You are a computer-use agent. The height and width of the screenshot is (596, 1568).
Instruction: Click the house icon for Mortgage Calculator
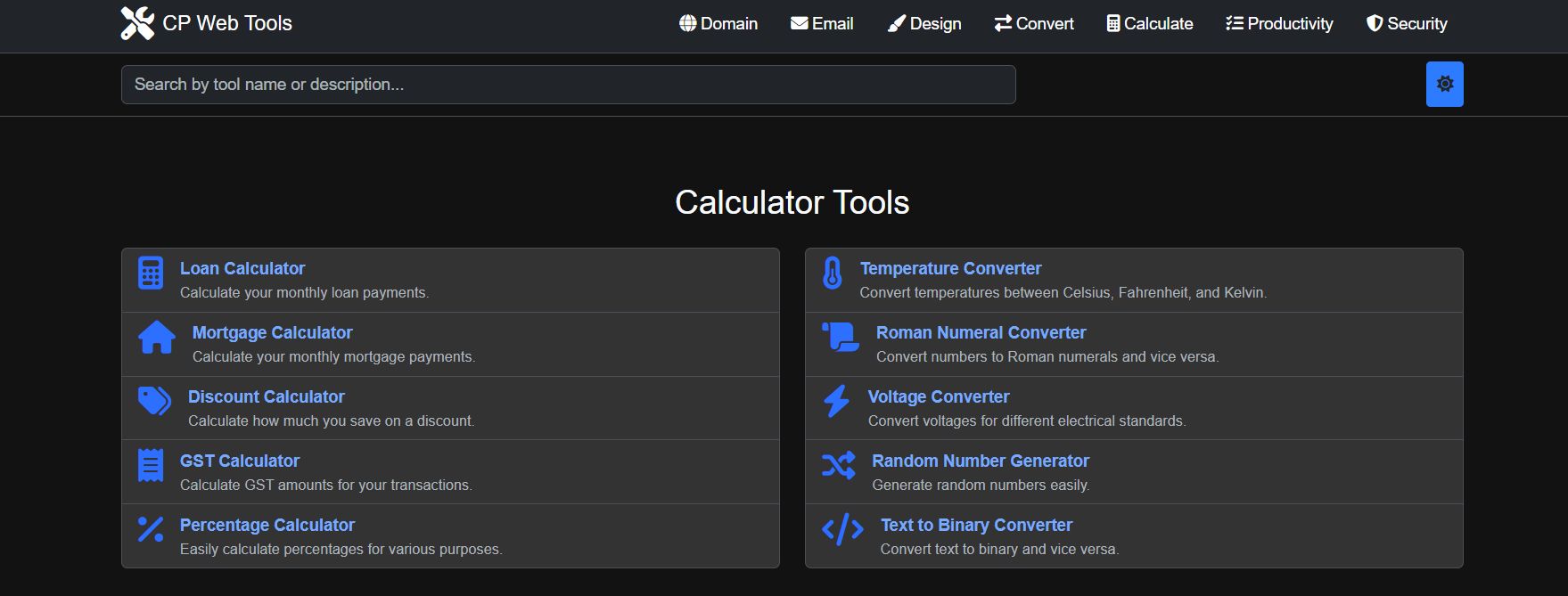coord(157,338)
